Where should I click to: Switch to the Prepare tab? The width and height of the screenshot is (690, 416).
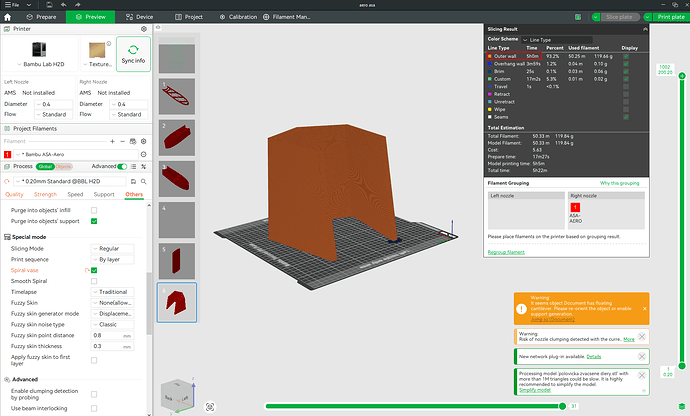coord(41,17)
